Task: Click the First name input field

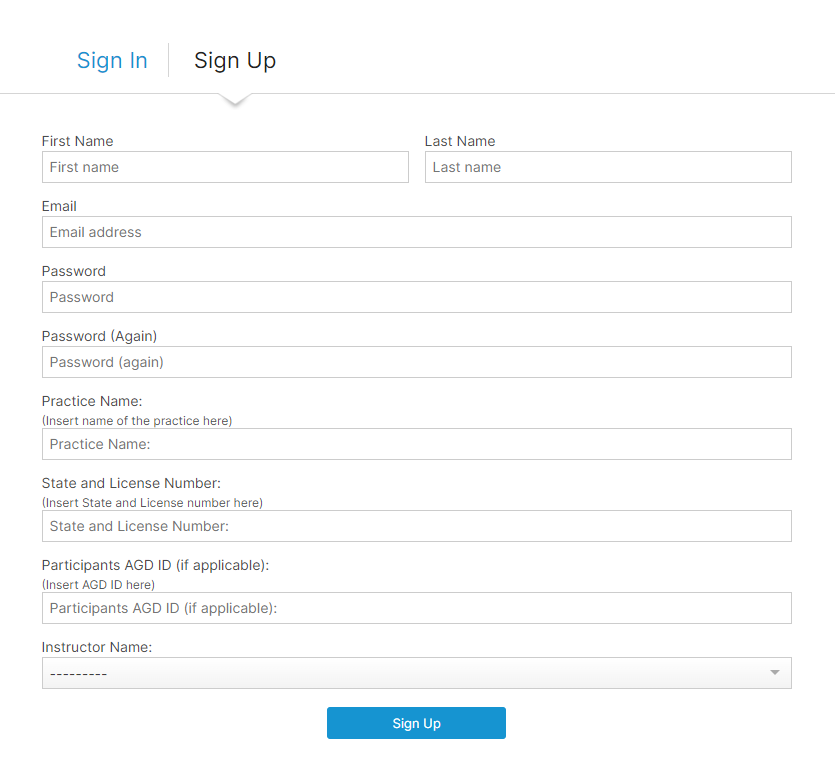Action: coord(225,167)
